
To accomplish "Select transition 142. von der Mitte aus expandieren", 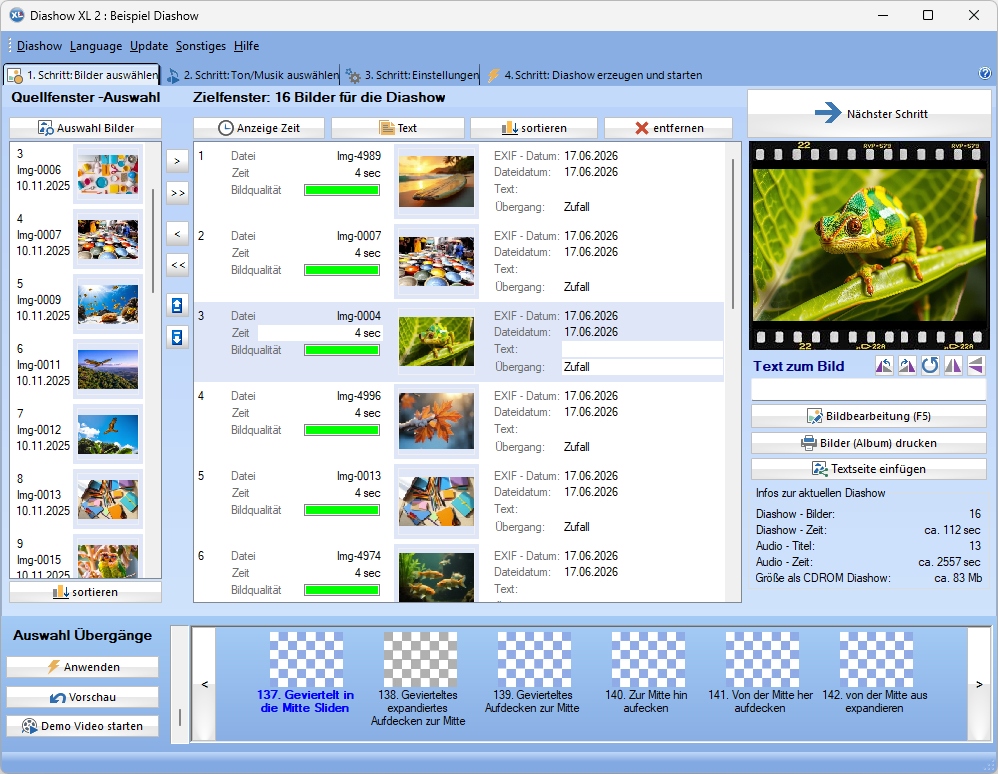I will tap(875, 672).
